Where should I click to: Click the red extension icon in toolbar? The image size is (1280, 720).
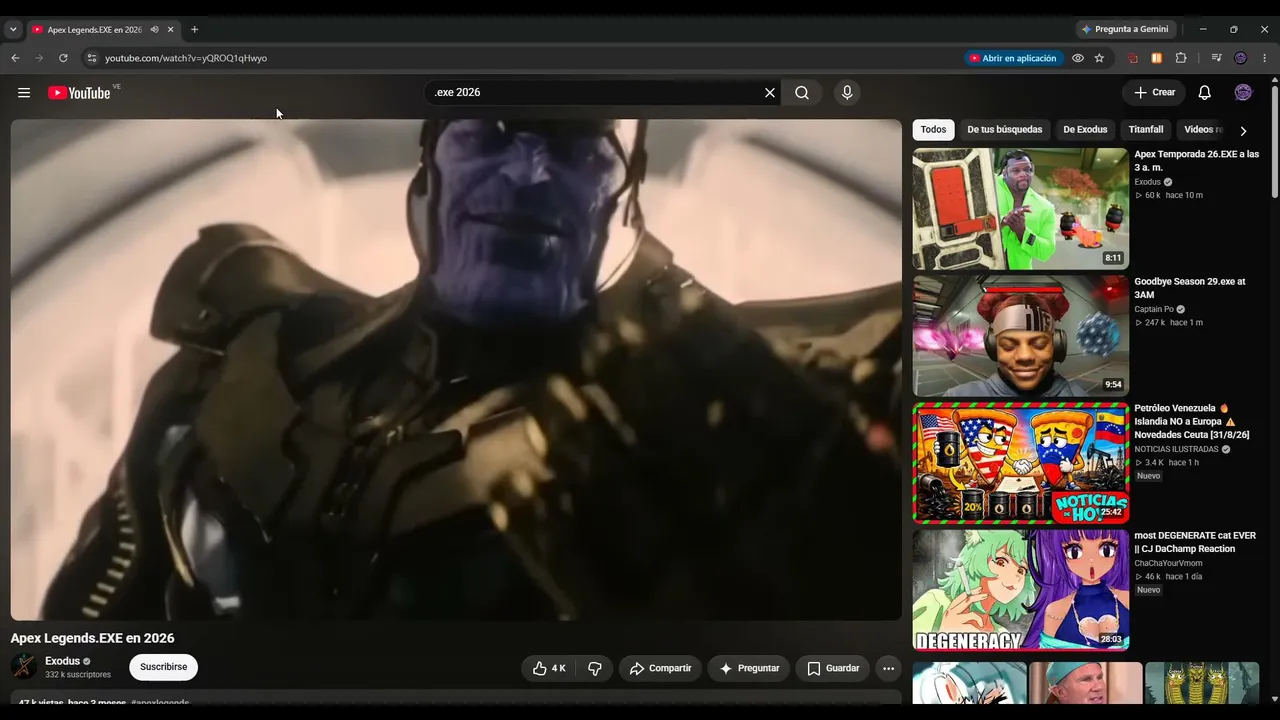point(1133,58)
